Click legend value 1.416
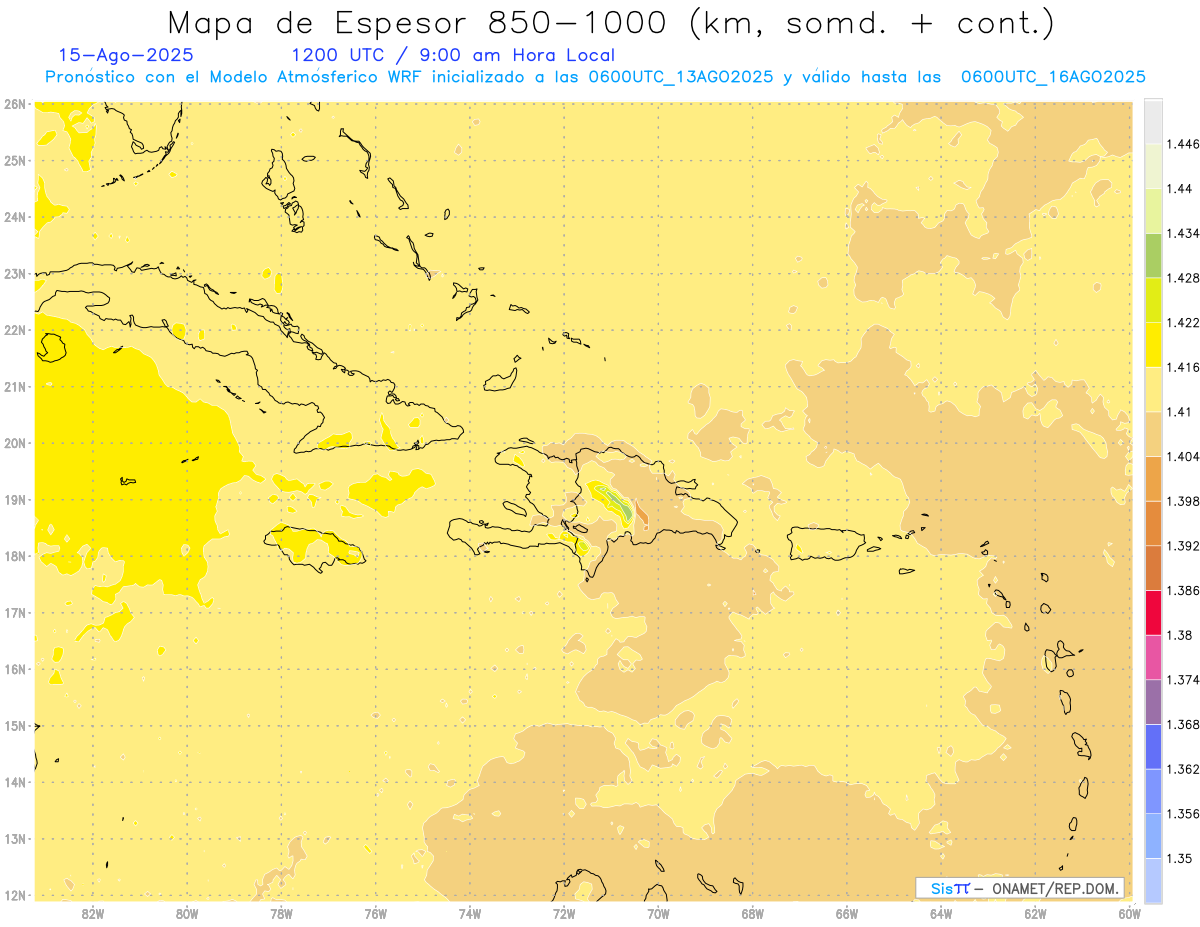The height and width of the screenshot is (927, 1200). [x=1183, y=367]
